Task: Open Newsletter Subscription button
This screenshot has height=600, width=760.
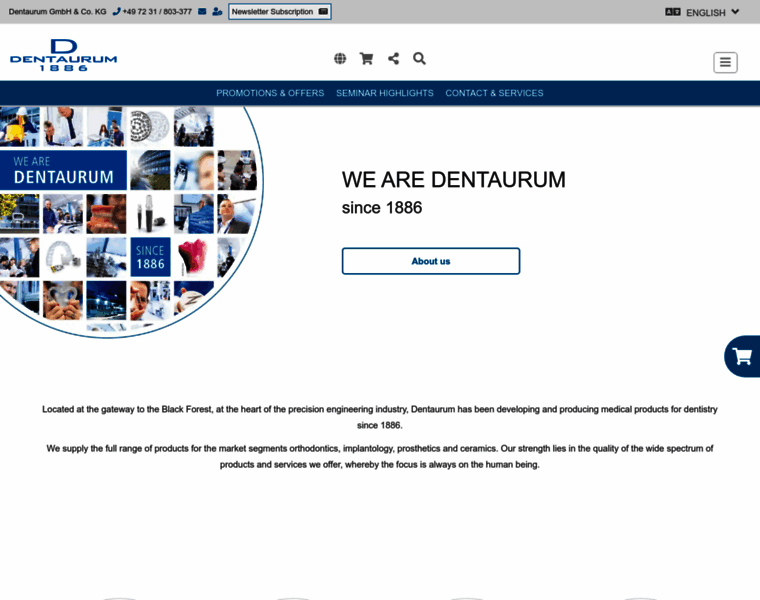Action: click(x=280, y=12)
